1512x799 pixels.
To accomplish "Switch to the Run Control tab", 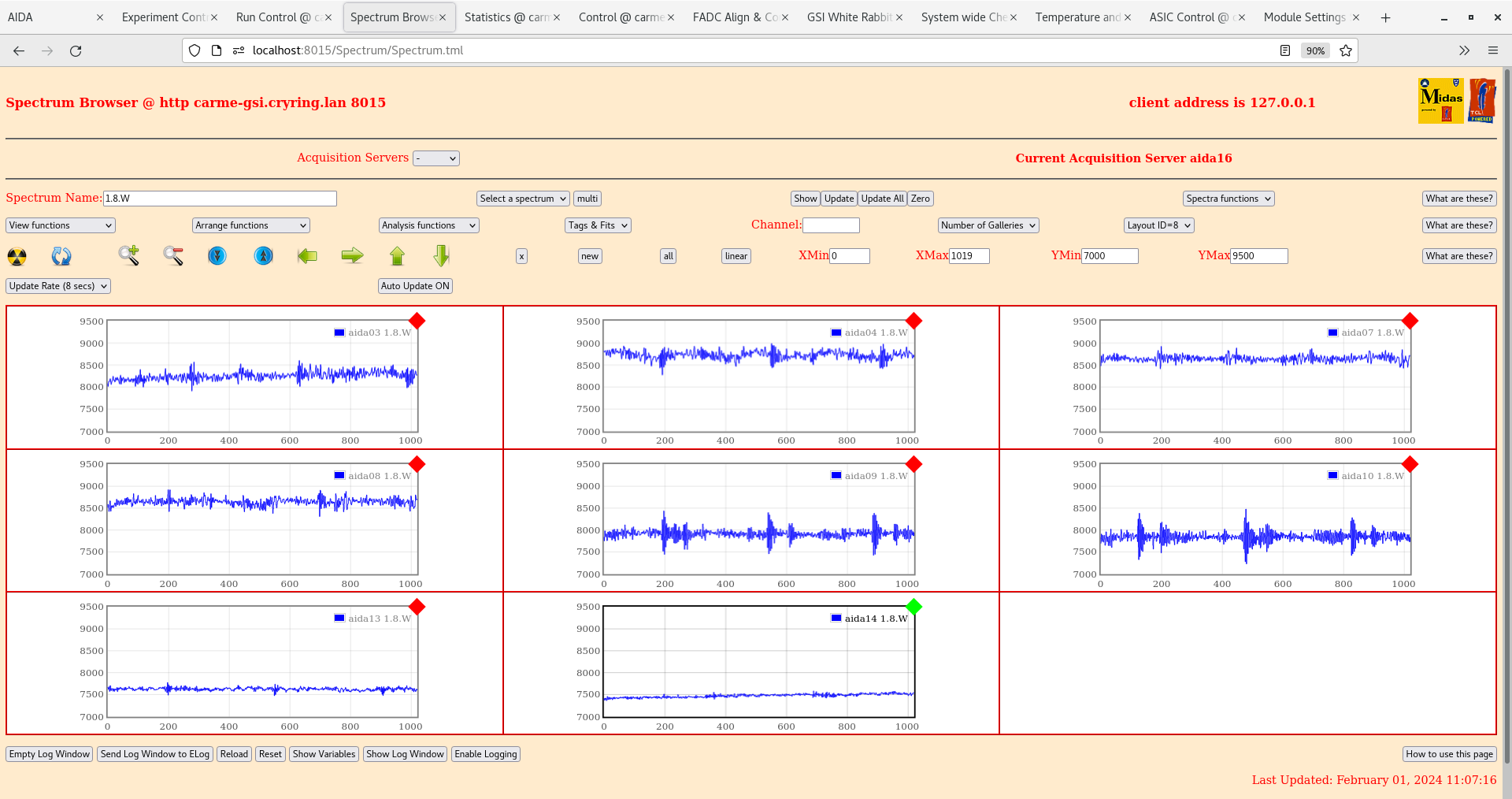I will point(277,17).
